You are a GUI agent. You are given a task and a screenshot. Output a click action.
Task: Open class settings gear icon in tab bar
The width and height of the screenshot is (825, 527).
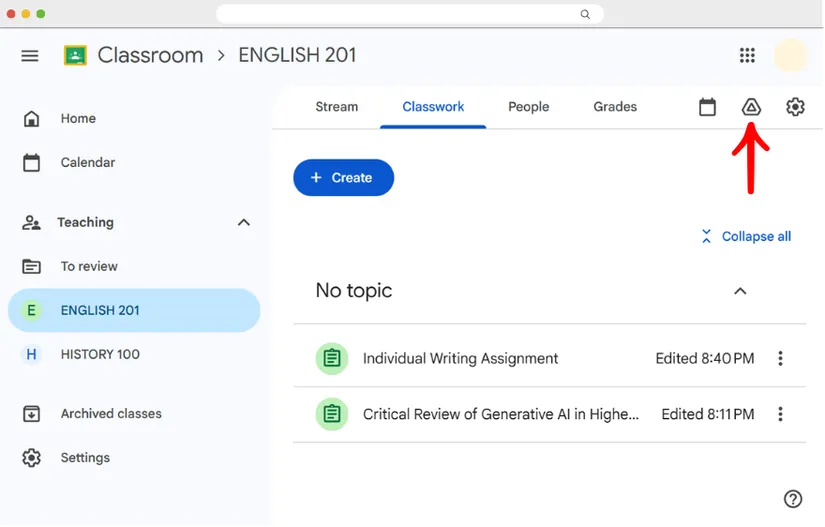pos(795,107)
